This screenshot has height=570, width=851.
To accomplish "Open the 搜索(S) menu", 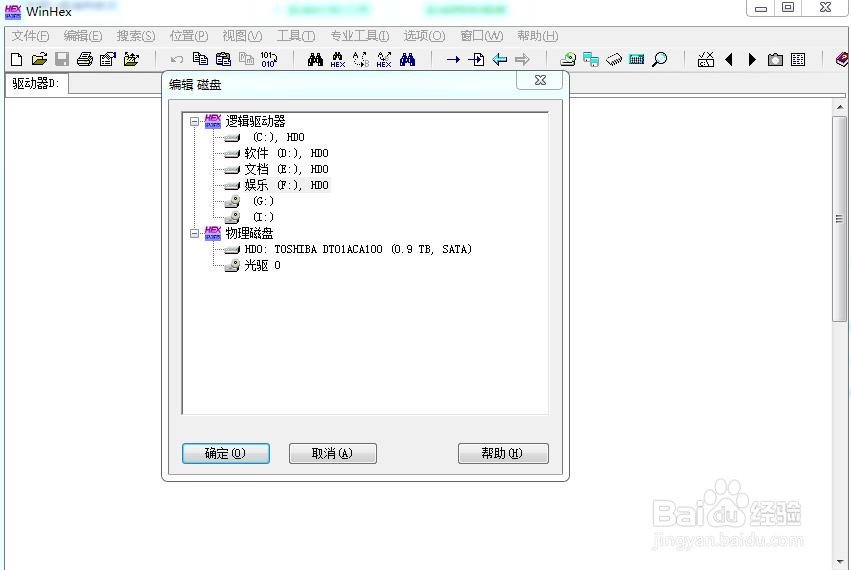I will coord(136,36).
